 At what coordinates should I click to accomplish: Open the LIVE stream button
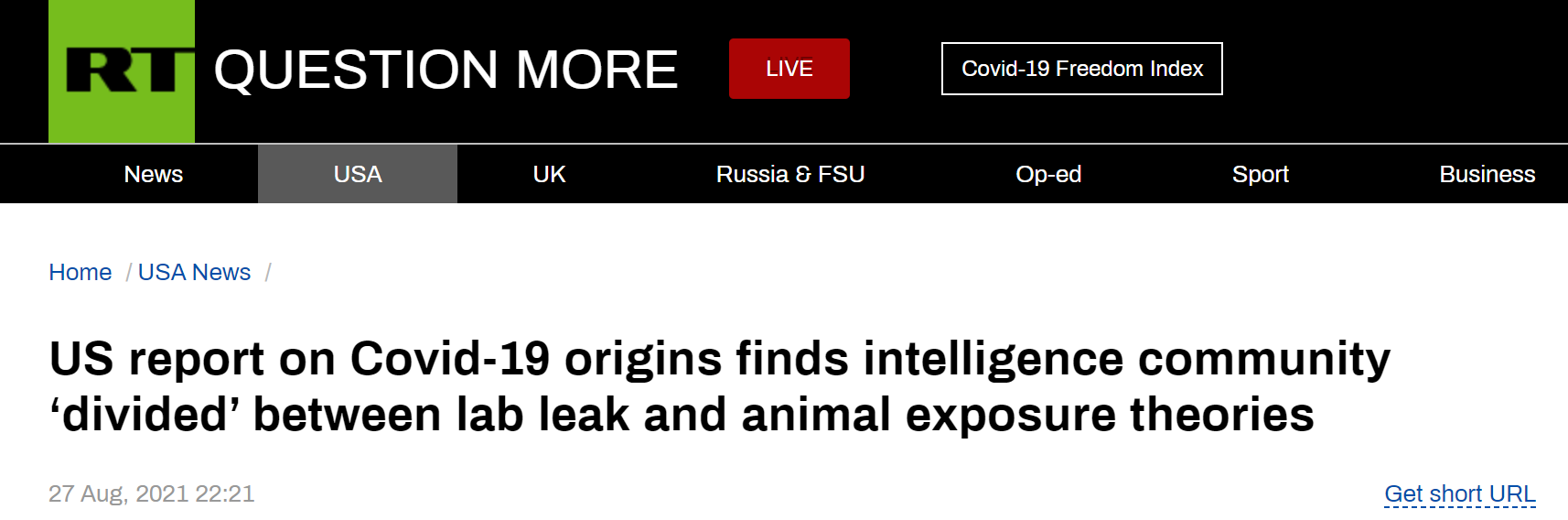point(789,69)
